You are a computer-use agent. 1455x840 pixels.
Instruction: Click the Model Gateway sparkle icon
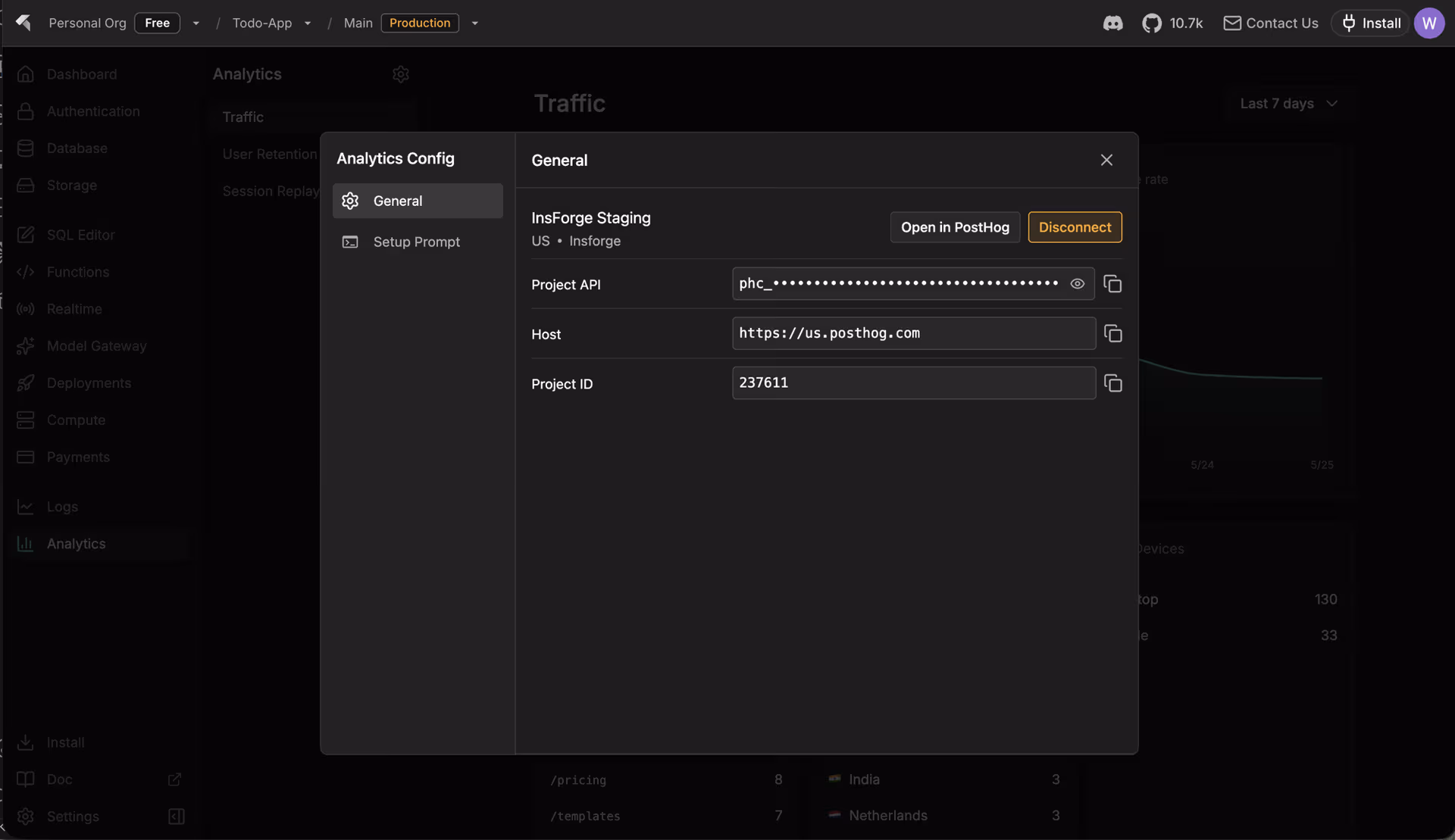pos(26,346)
